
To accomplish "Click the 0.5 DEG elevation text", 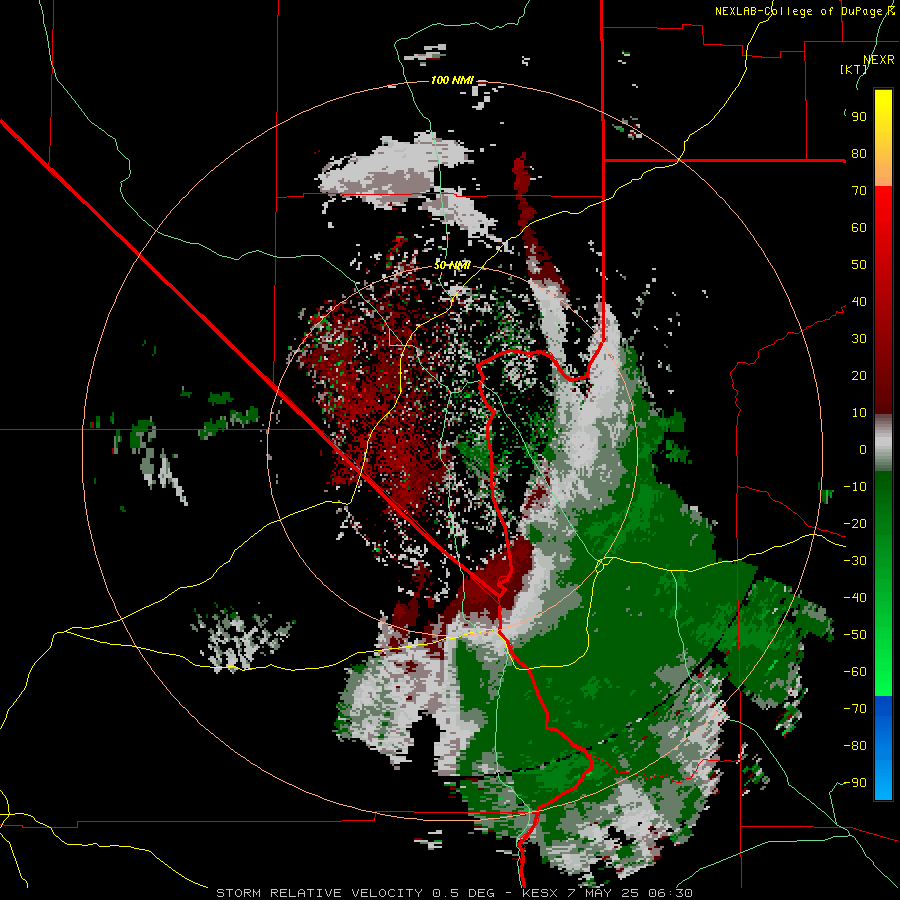I will click(462, 893).
